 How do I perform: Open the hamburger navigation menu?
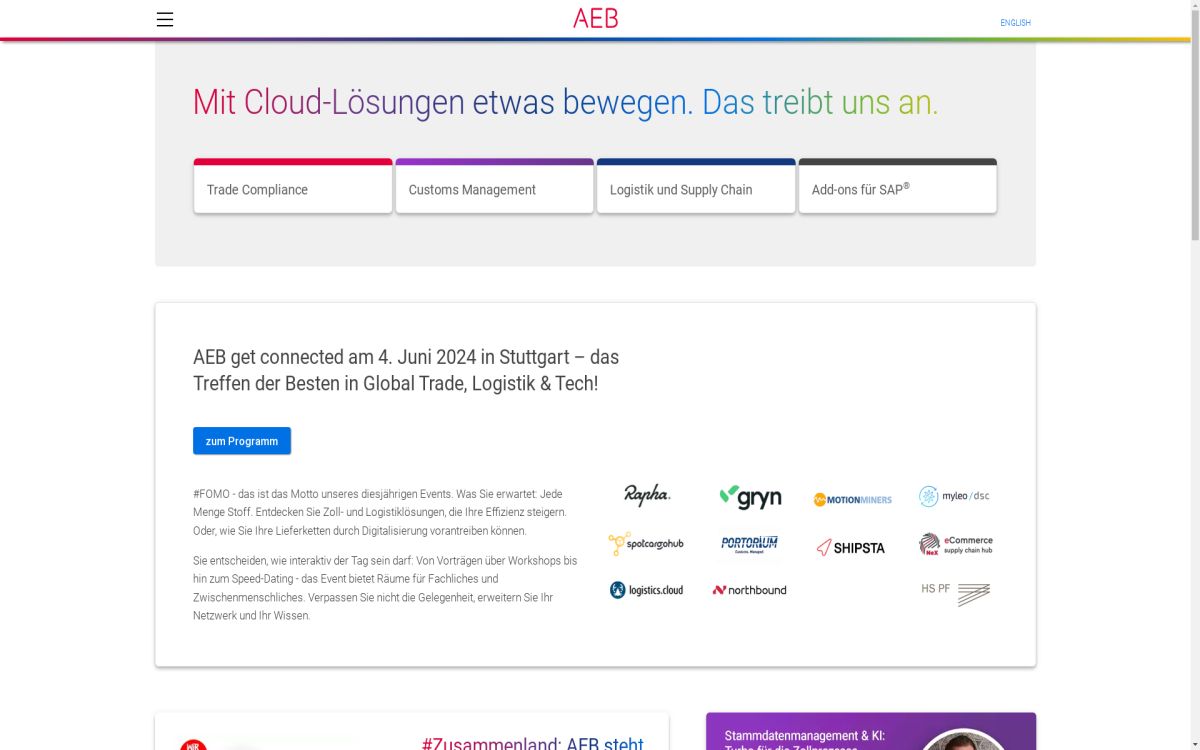(165, 20)
